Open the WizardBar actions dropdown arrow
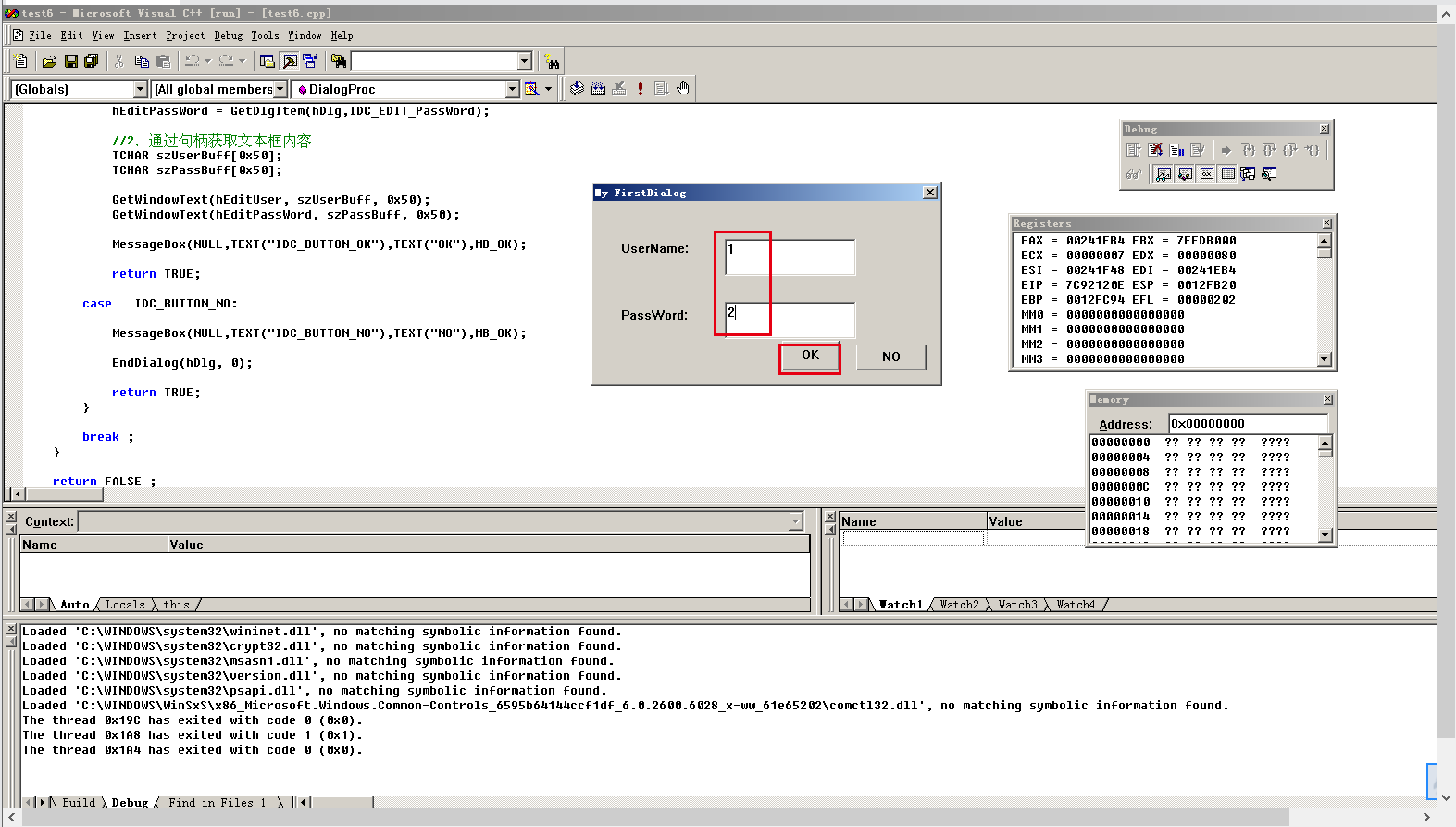1456x827 pixels. (548, 89)
